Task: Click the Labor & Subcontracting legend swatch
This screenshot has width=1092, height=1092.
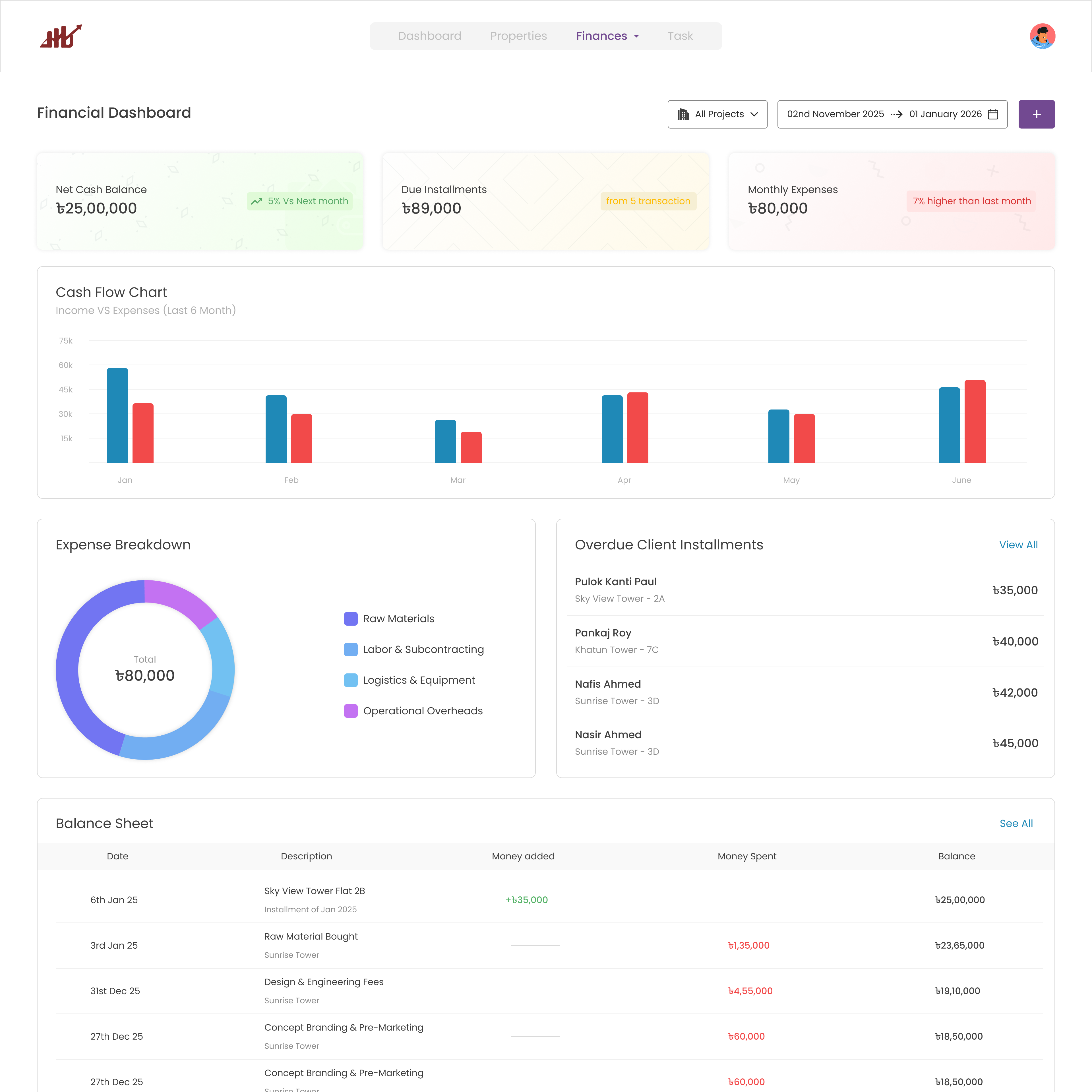Action: 350,650
